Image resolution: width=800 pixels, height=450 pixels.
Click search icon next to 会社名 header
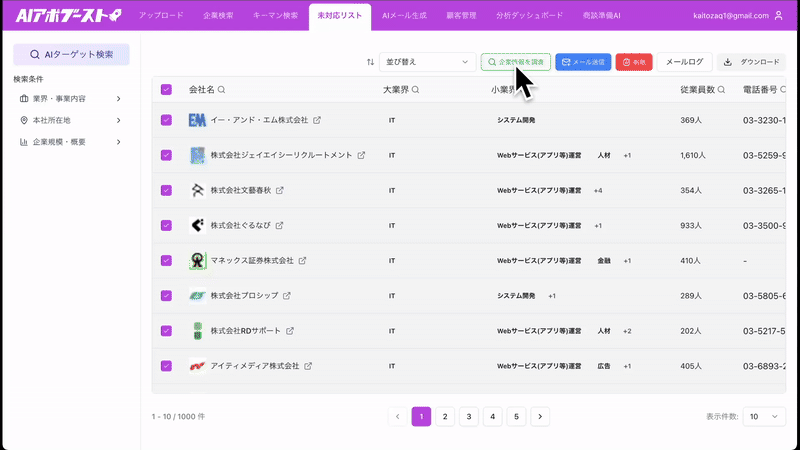tap(221, 90)
